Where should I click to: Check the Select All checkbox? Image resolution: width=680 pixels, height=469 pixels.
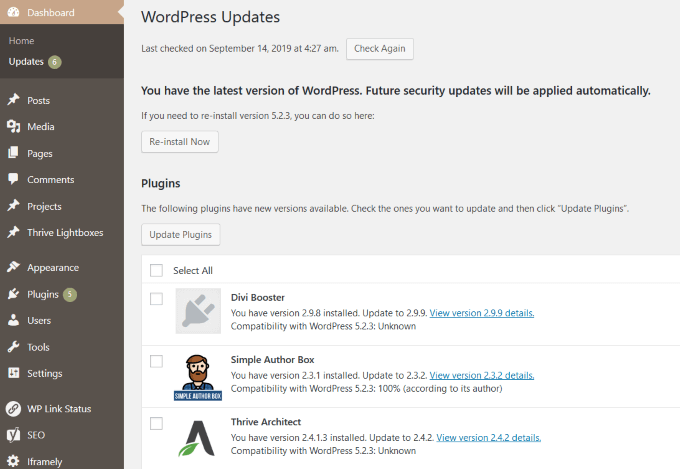156,270
